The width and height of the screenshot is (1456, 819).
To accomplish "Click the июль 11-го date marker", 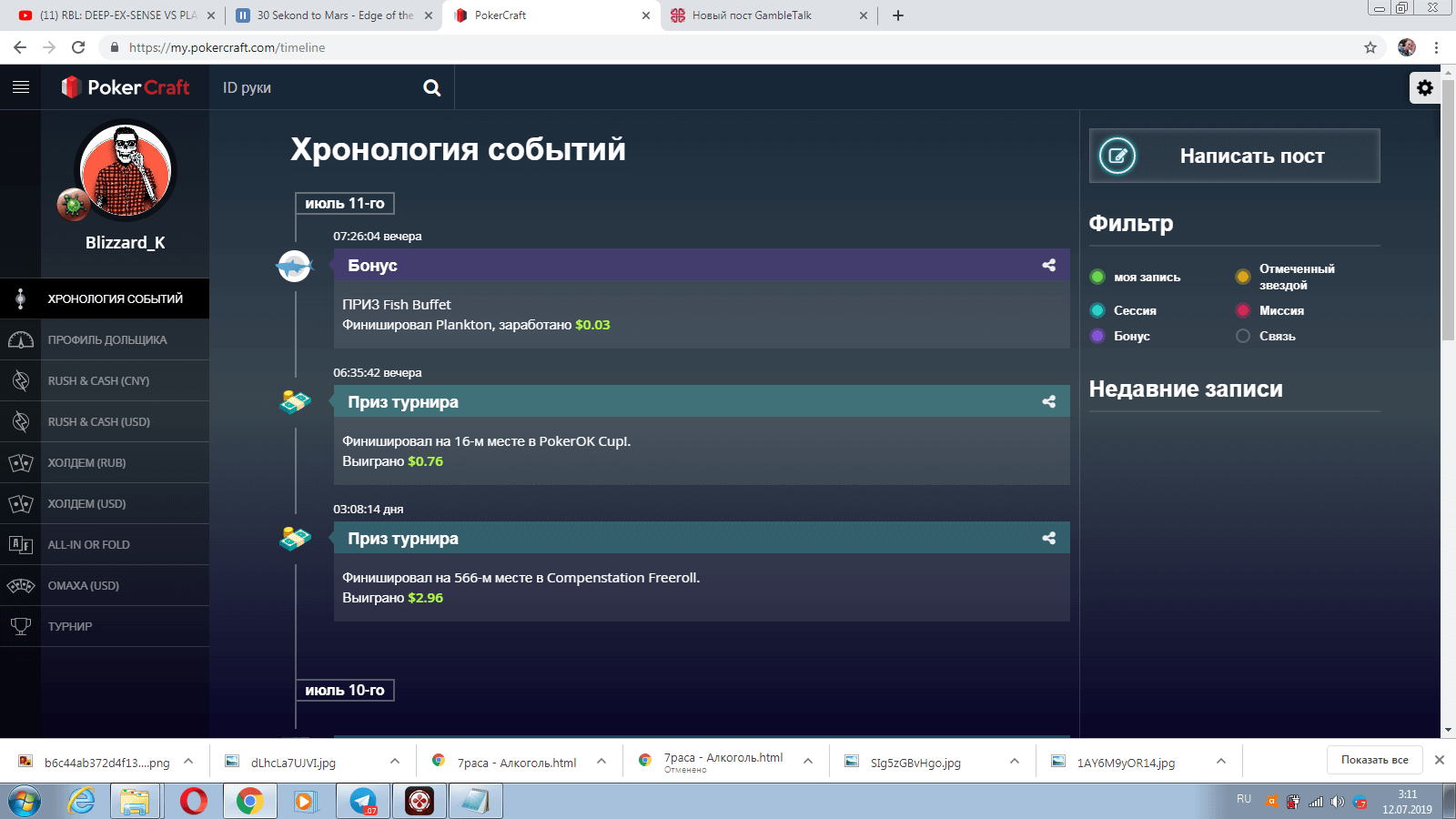I will pyautogui.click(x=345, y=203).
